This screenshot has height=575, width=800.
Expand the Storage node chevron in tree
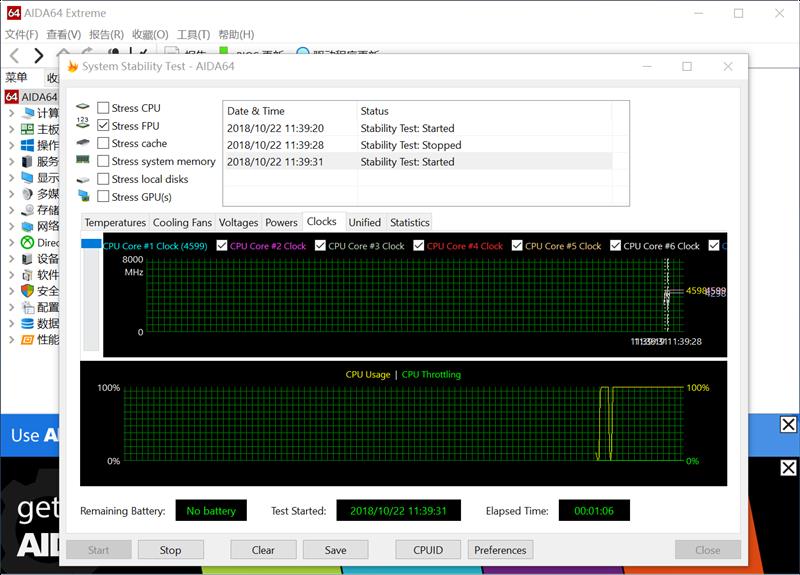point(11,210)
